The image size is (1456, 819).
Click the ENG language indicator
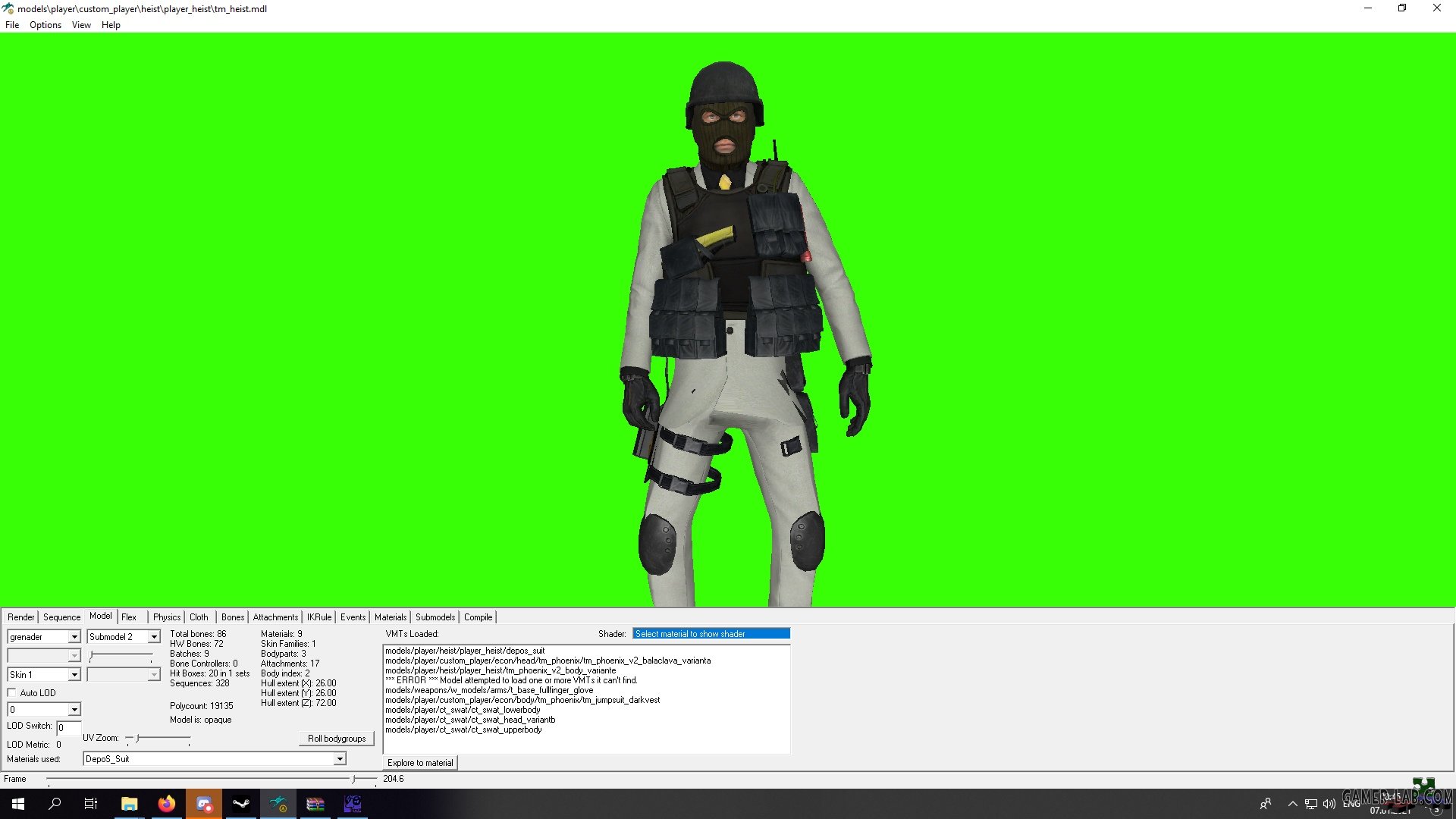pyautogui.click(x=1351, y=804)
